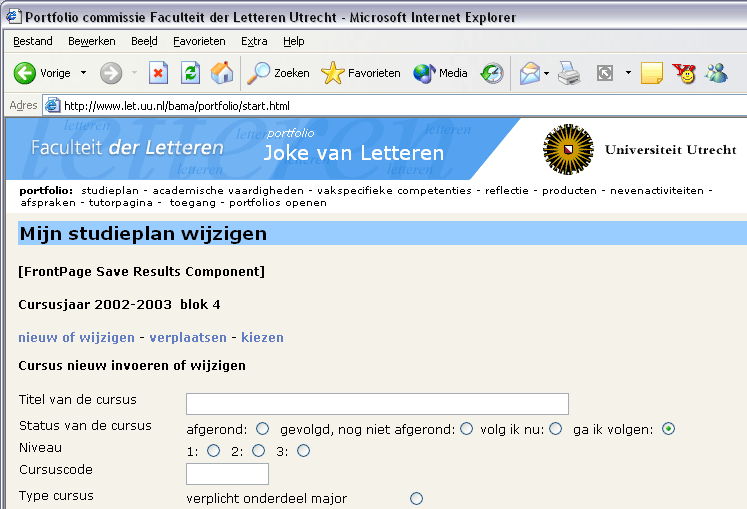Expand dropdown next to fullscreen icon
This screenshot has width=747, height=509.
[628, 73]
